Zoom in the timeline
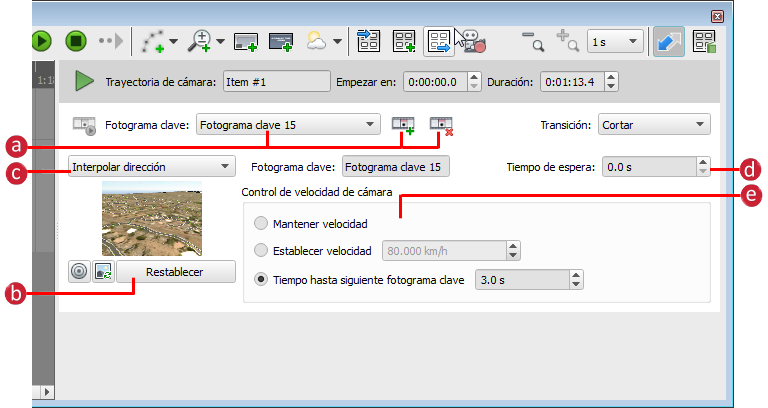Screen dimensions: 768x408 [x=568, y=41]
